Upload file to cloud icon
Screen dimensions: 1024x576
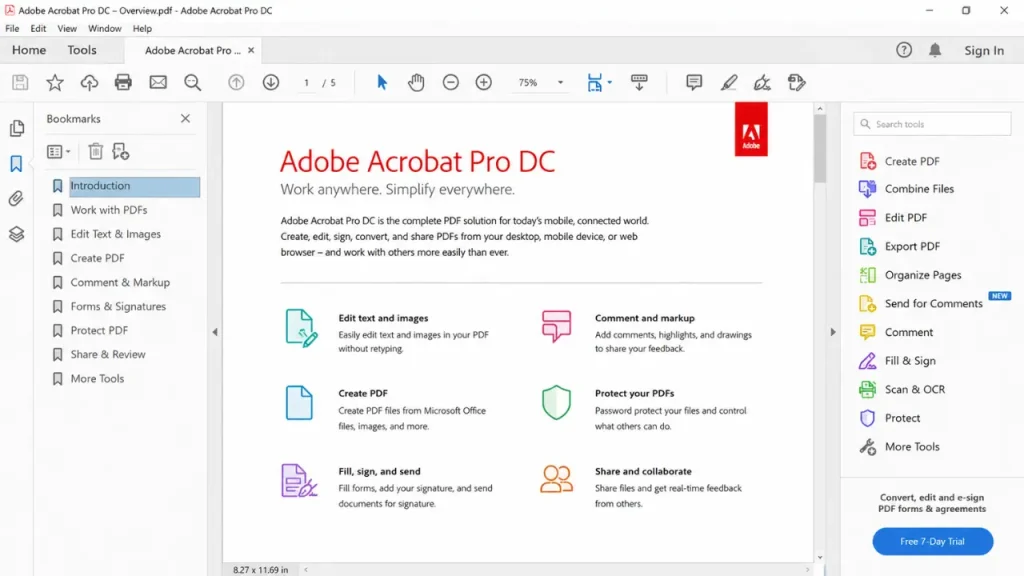pyautogui.click(x=89, y=82)
